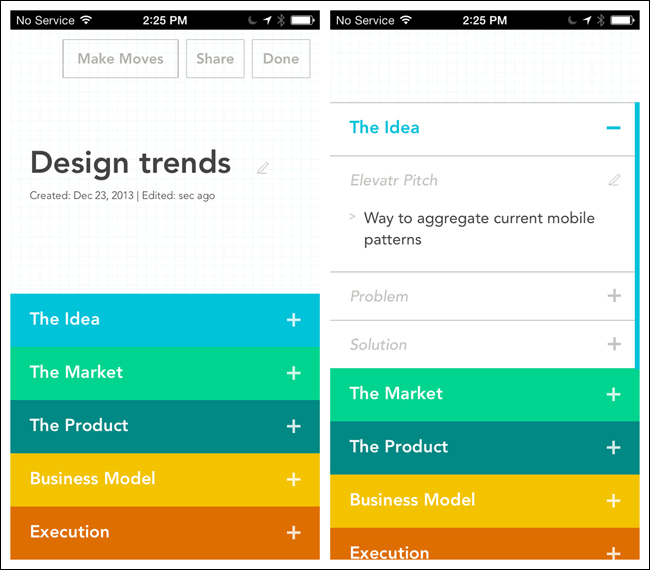This screenshot has width=650, height=570.
Task: Collapse The Idea using the minus icon
Action: pyautogui.click(x=614, y=128)
